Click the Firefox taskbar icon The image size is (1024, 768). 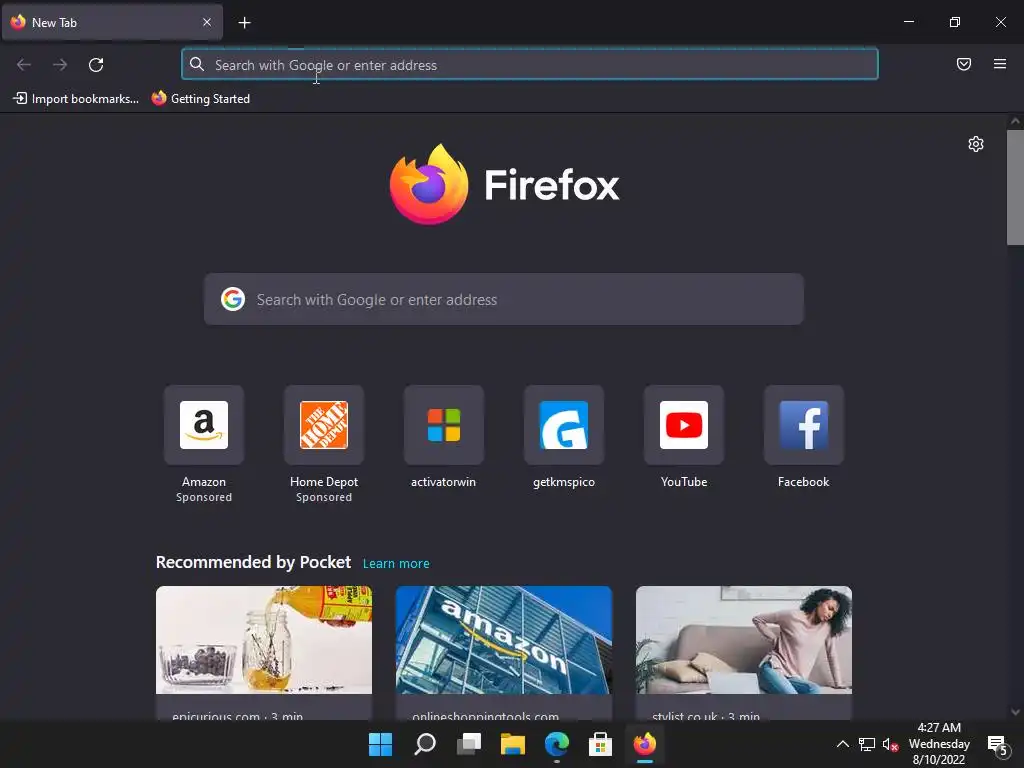645,744
